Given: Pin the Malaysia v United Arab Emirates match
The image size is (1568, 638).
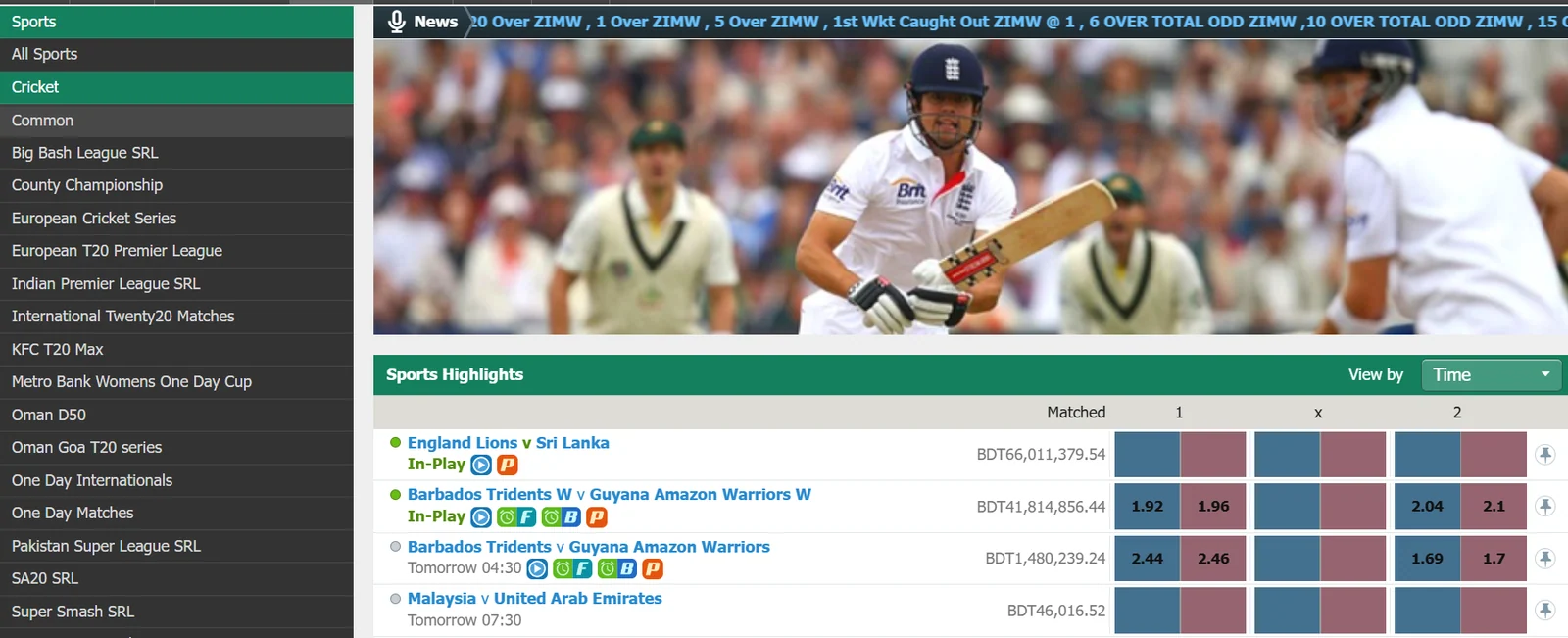Looking at the screenshot, I should pos(1545,610).
